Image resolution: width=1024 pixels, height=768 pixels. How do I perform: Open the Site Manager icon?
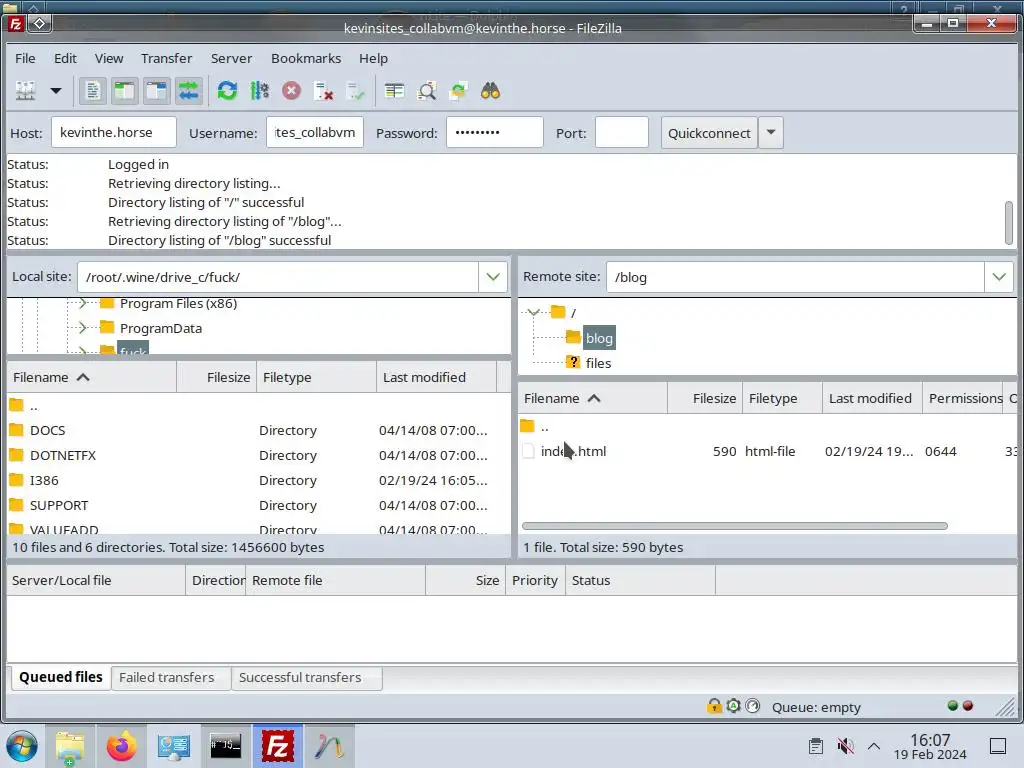(x=25, y=91)
